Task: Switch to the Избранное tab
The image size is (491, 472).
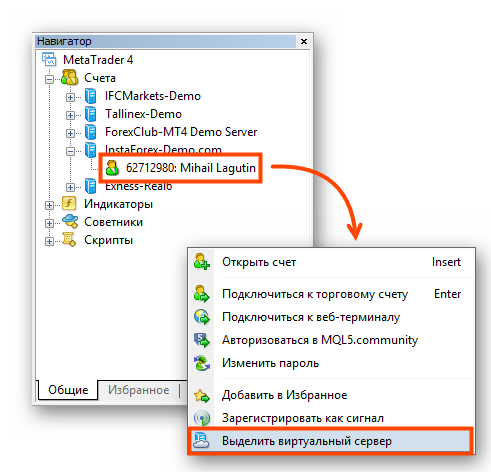Action: tap(138, 390)
